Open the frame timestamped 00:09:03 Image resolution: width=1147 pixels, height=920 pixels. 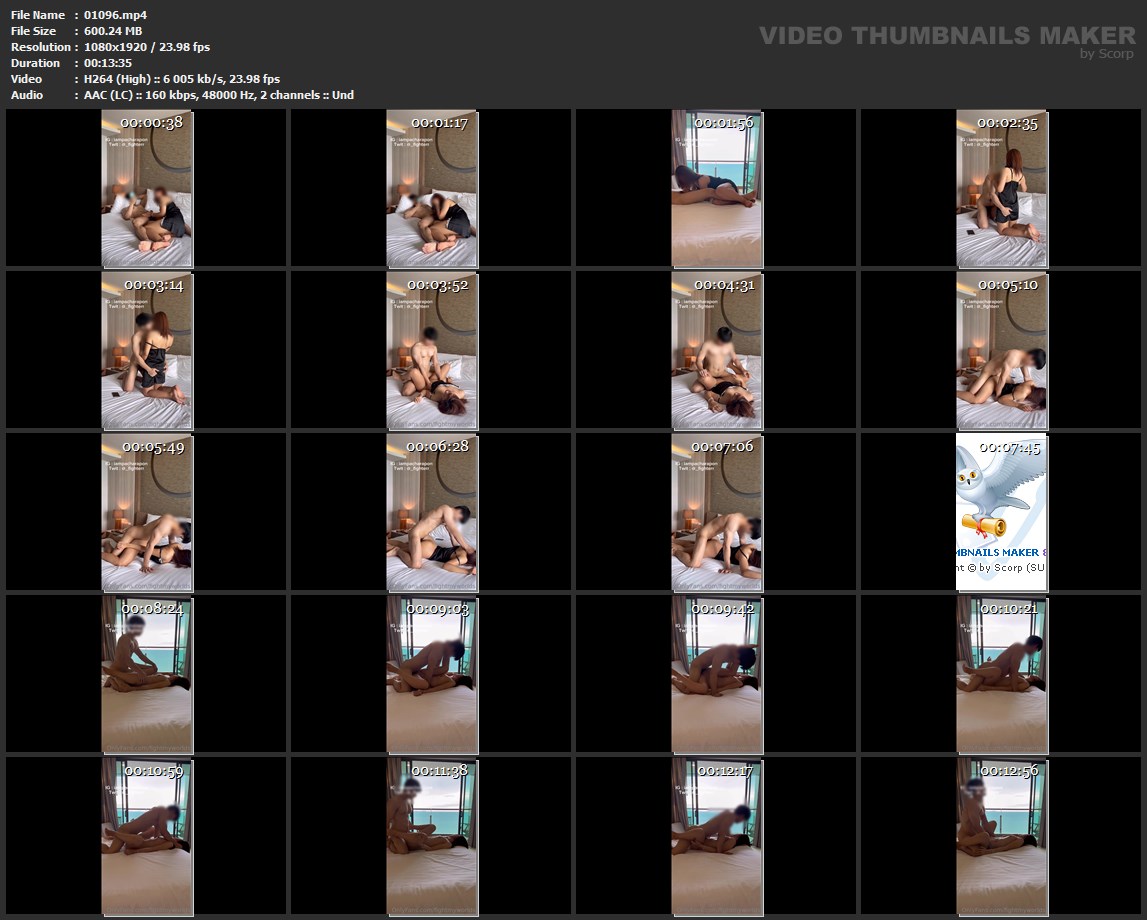click(x=432, y=674)
